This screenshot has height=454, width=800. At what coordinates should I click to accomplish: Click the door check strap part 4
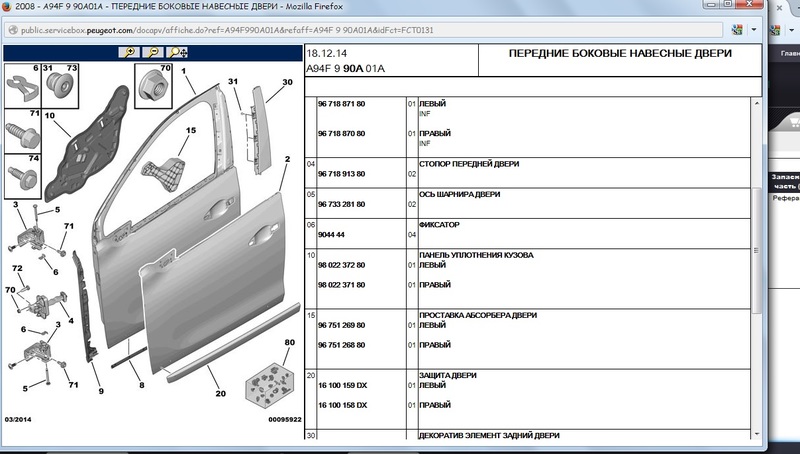click(48, 304)
